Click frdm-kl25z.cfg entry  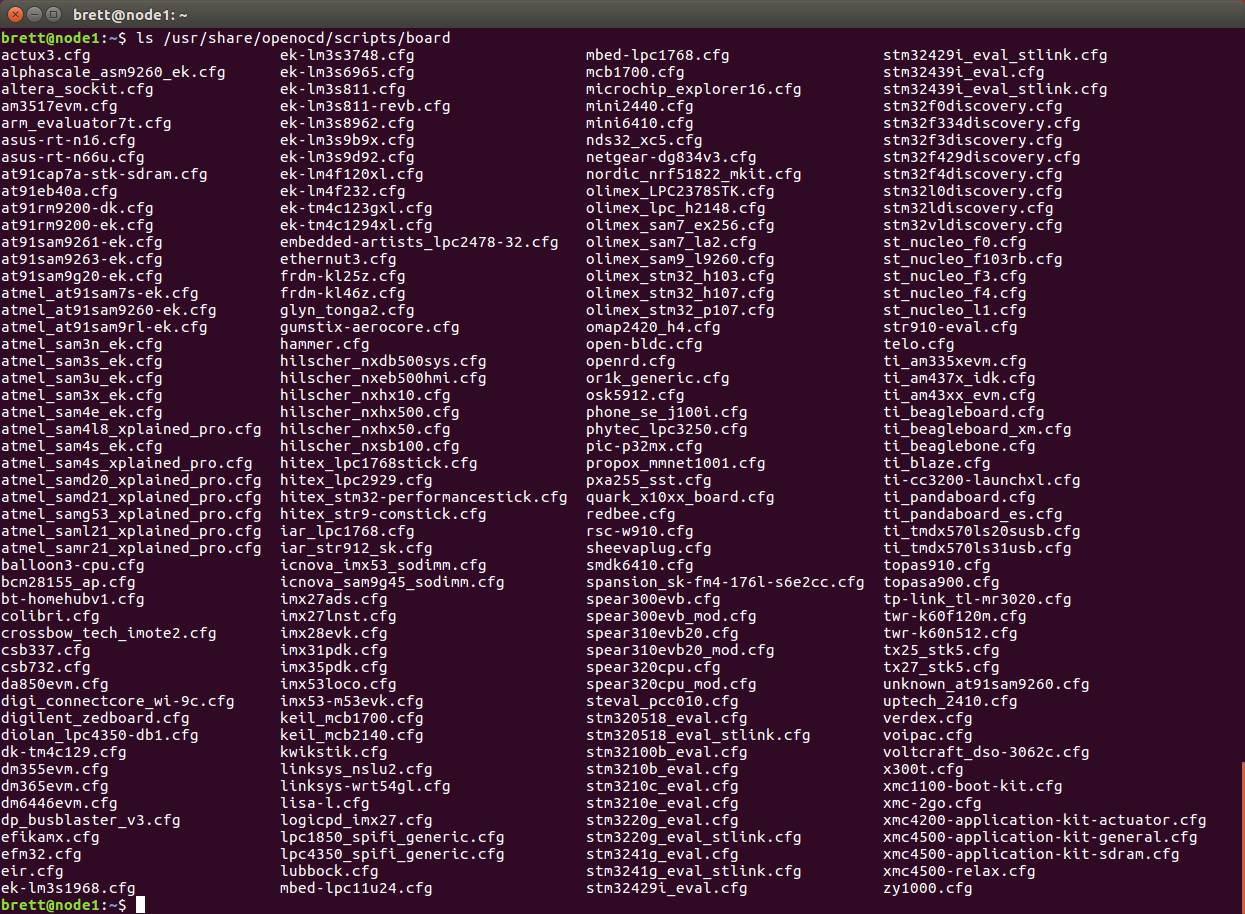(x=343, y=276)
